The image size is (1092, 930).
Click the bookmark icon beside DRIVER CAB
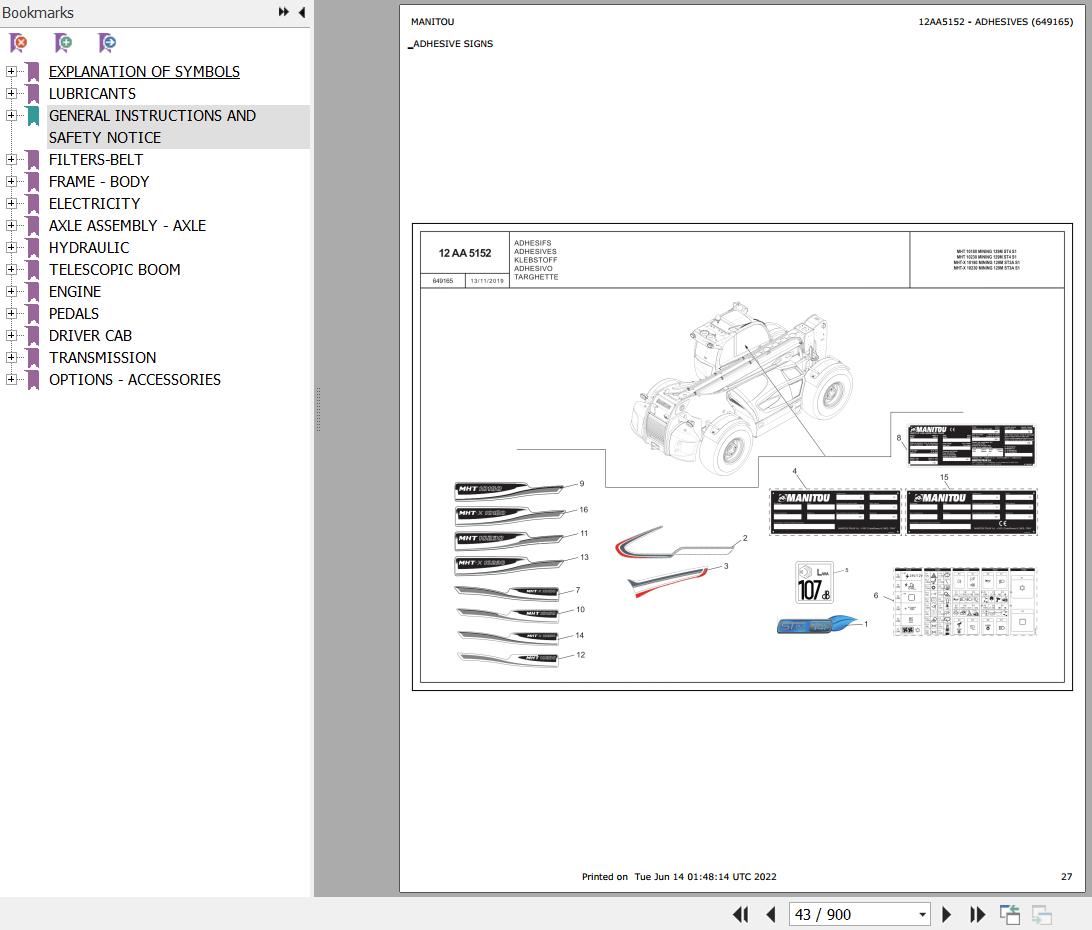coord(33,336)
